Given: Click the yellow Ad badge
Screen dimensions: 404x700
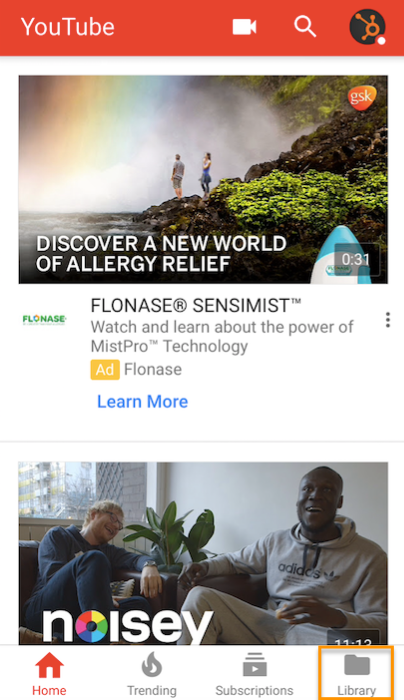Looking at the screenshot, I should point(105,370).
